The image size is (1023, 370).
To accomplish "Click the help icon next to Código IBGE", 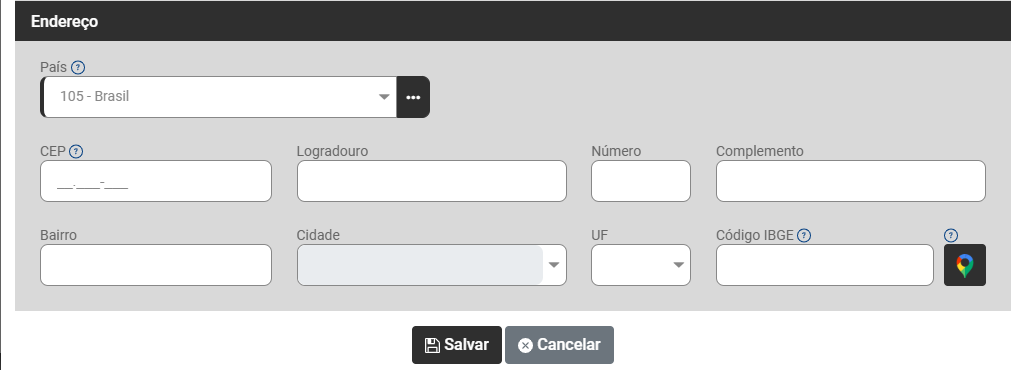I will click(x=804, y=236).
